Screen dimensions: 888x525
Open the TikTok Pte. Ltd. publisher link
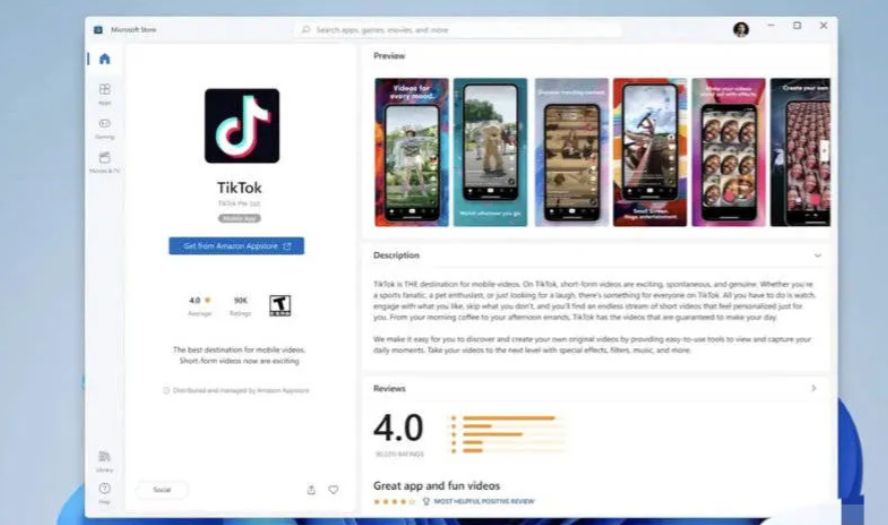(x=239, y=203)
